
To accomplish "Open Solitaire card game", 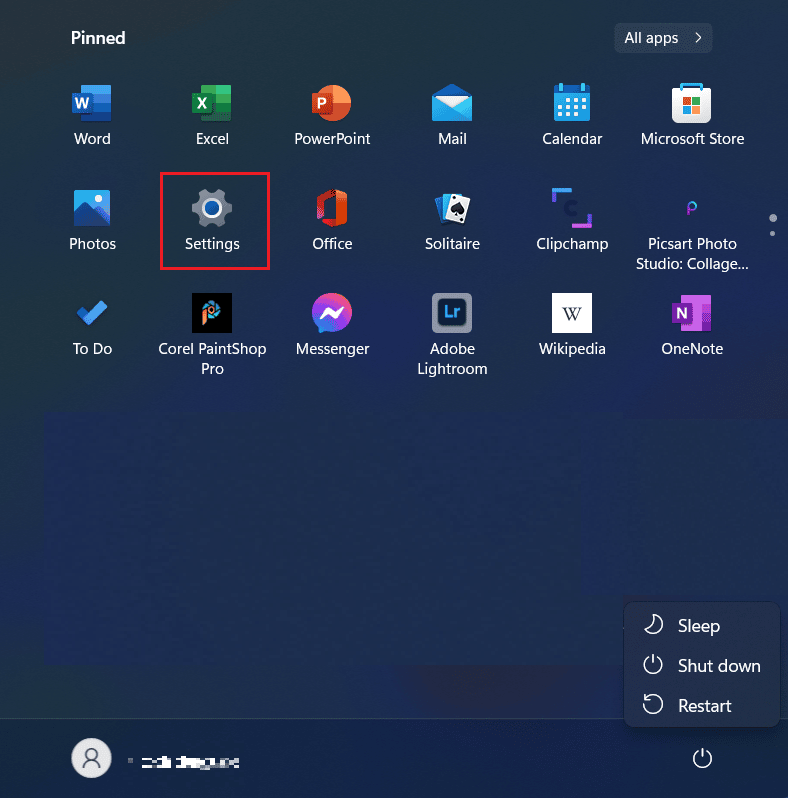I will (452, 220).
